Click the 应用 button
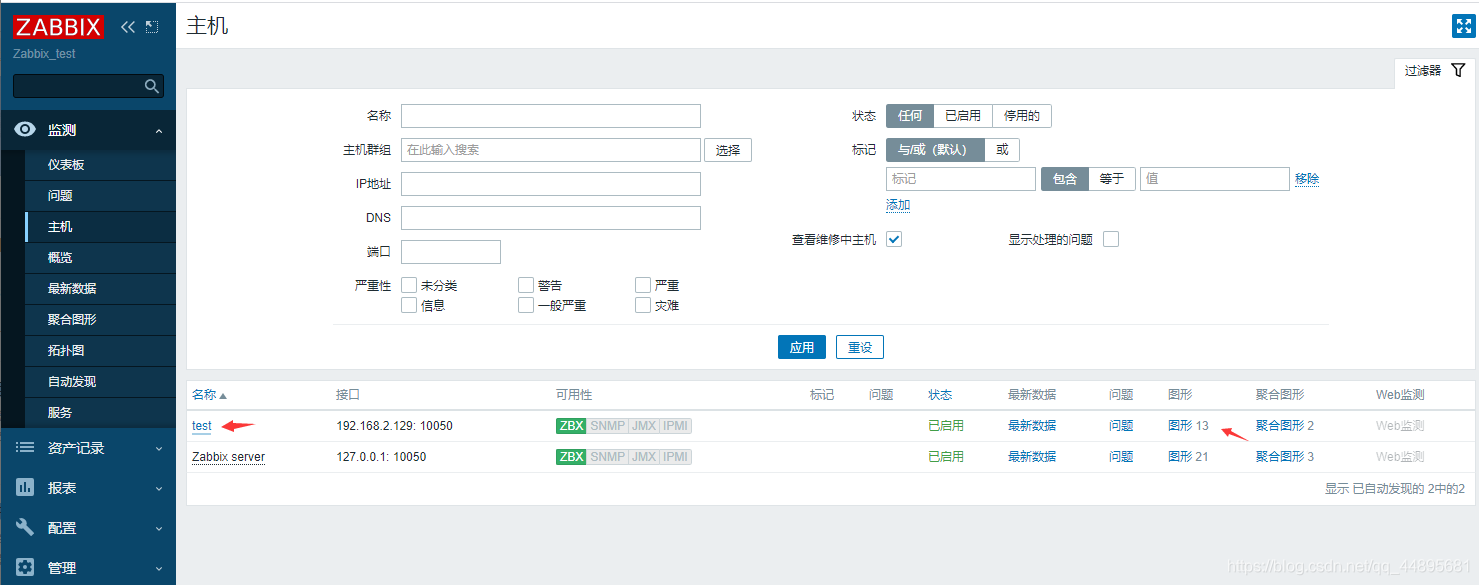1479x585 pixels. pyautogui.click(x=802, y=348)
